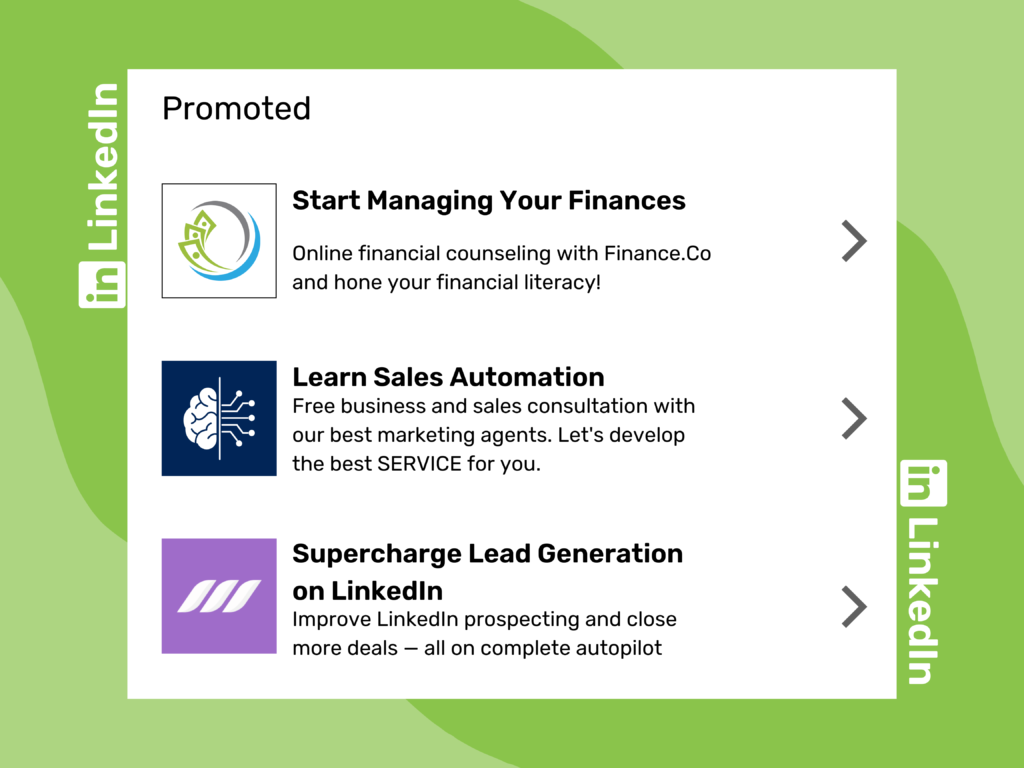Click the 'Promoted' section heading

point(236,108)
